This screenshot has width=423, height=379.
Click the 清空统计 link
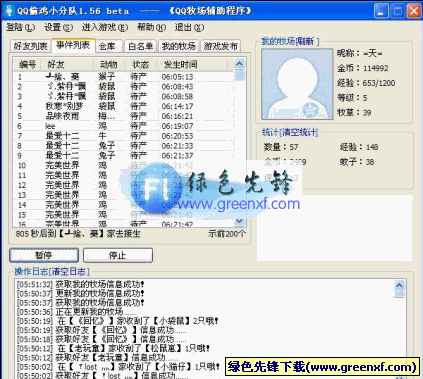pyautogui.click(x=300, y=133)
